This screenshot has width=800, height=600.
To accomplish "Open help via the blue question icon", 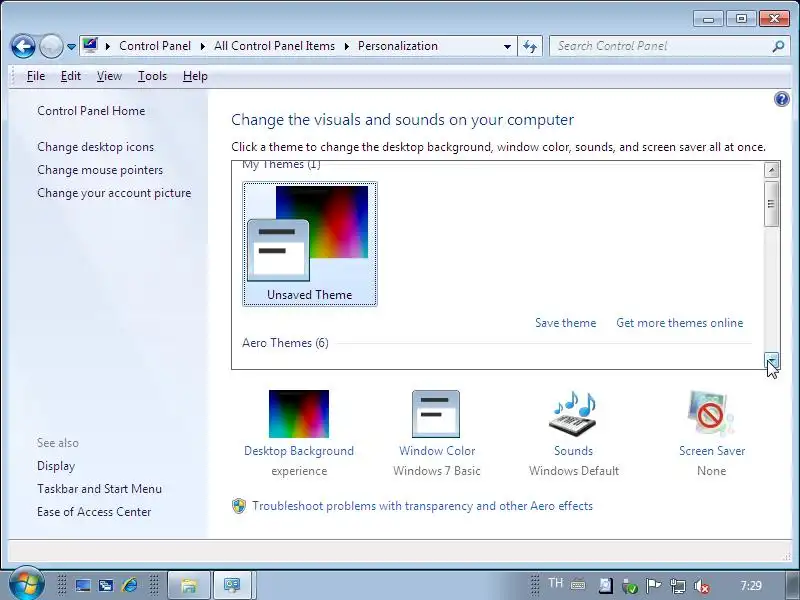I will click(781, 99).
